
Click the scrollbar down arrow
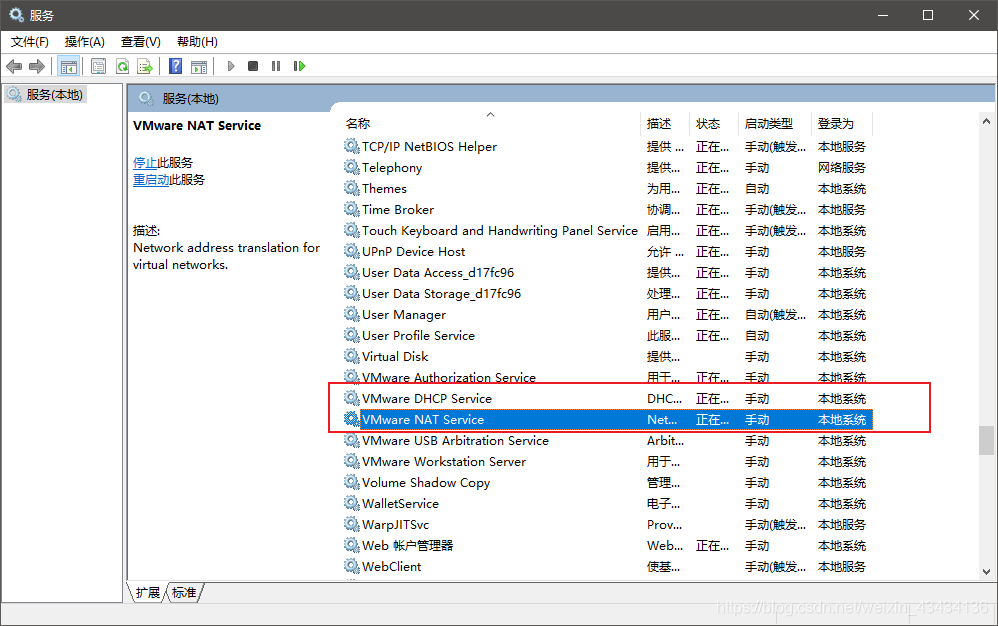coord(986,572)
